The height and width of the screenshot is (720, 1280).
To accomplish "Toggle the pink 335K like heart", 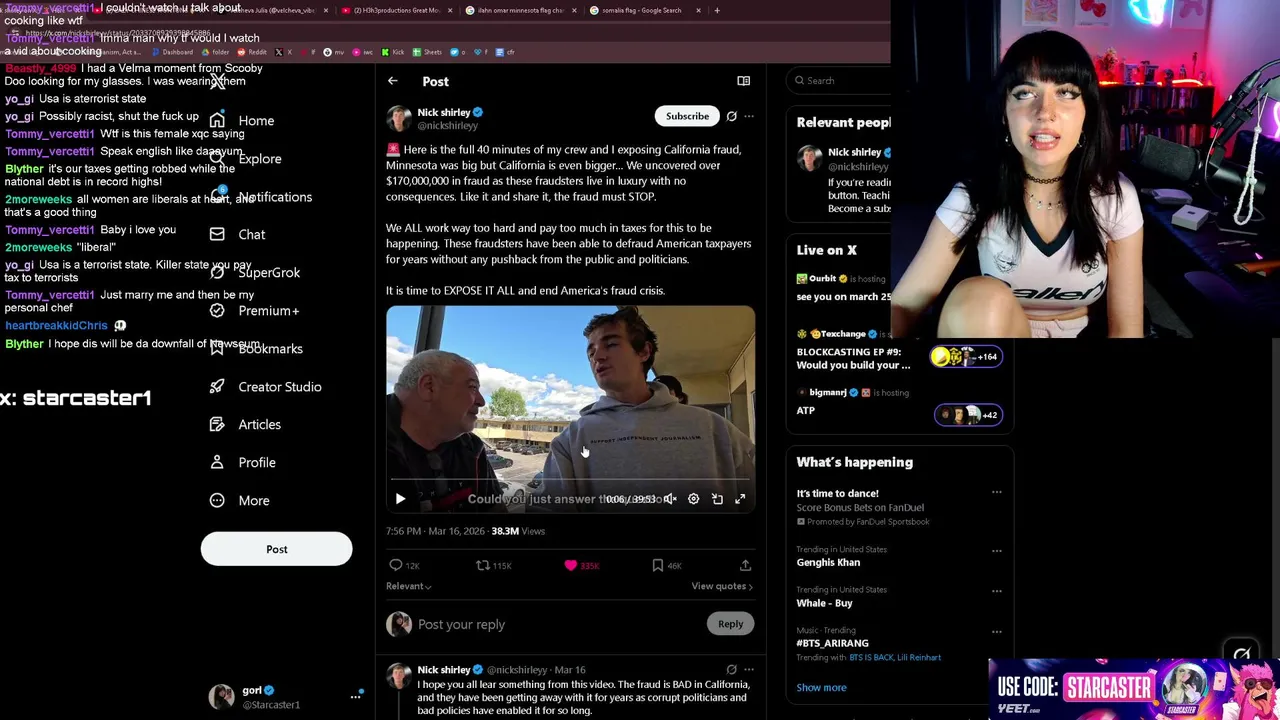I will [x=571, y=566].
